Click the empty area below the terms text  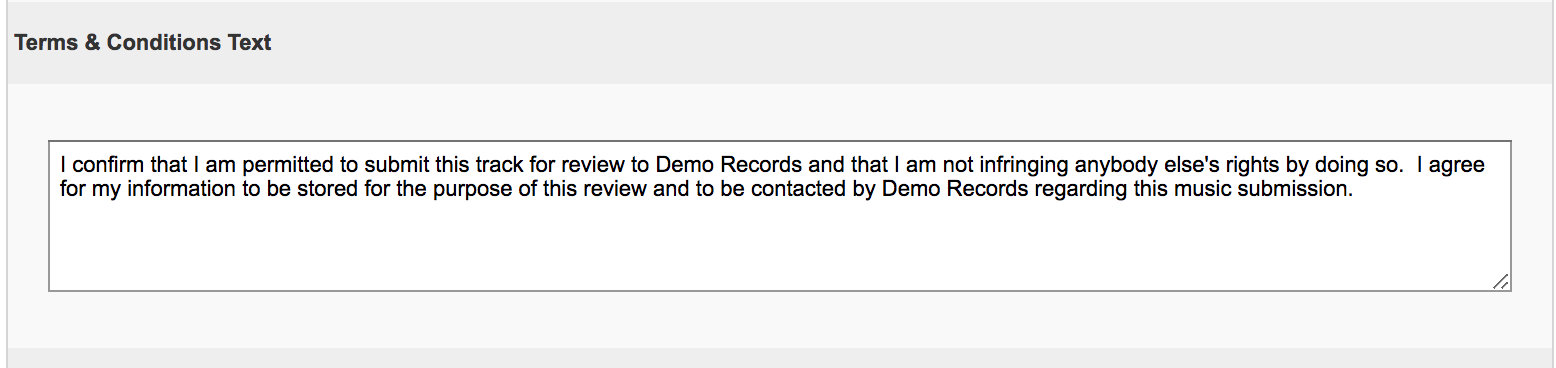coord(780,247)
